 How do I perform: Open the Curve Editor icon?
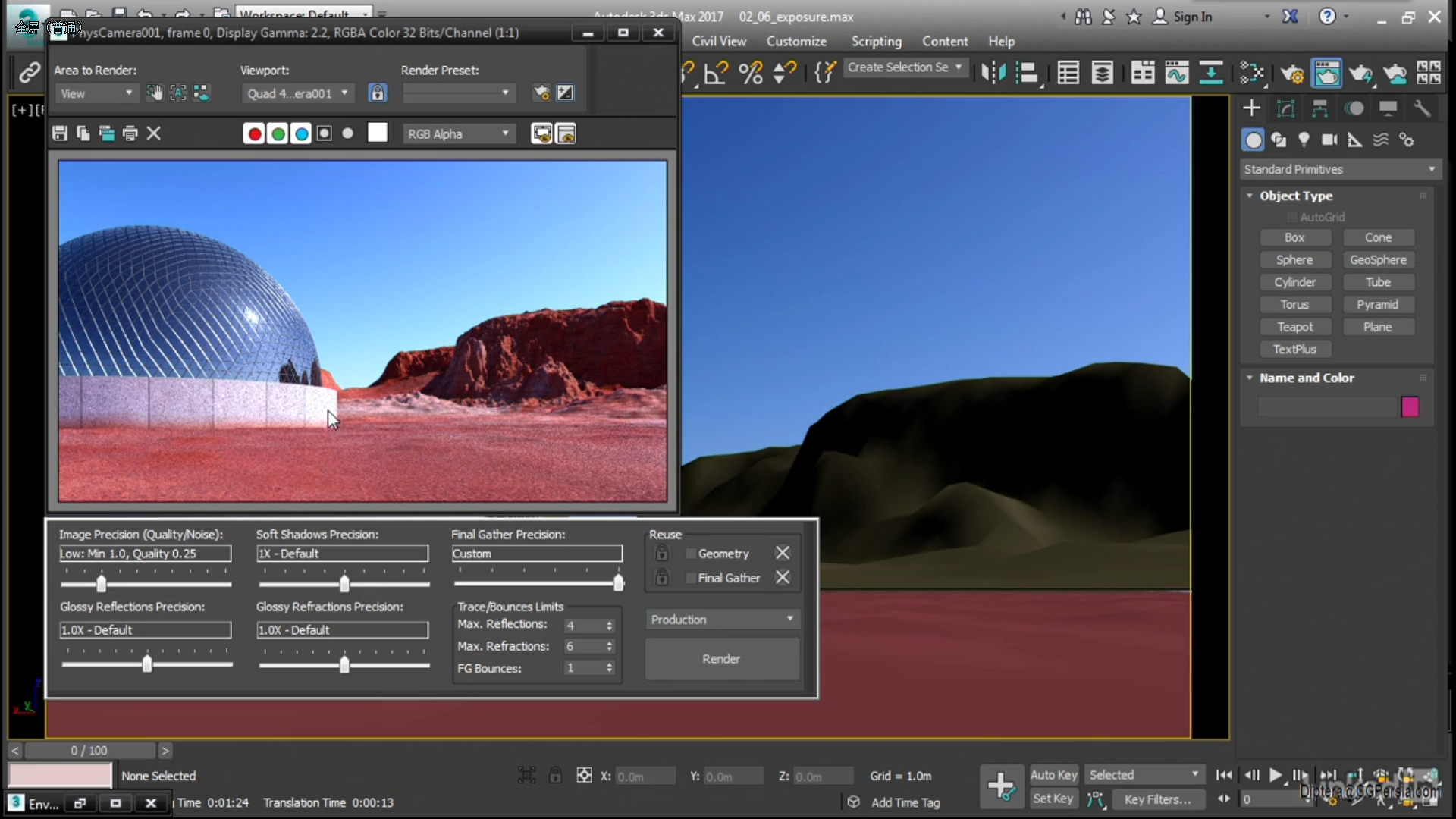click(1177, 73)
